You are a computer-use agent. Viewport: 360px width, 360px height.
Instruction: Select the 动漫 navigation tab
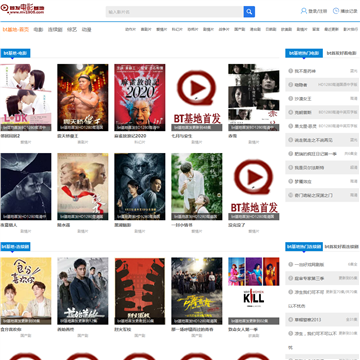(x=87, y=29)
